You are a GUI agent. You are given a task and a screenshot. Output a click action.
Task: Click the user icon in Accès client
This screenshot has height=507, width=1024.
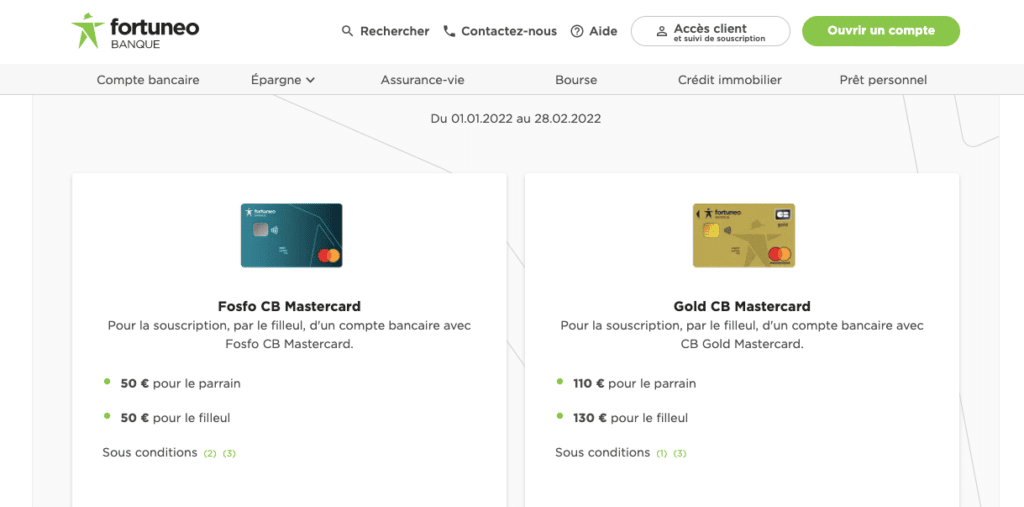662,31
